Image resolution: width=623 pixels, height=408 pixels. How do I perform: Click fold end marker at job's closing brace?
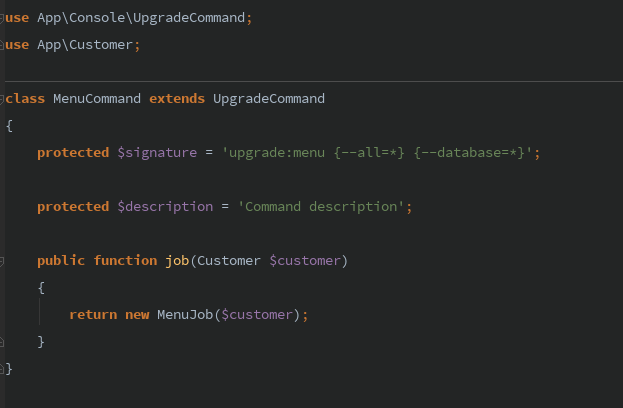click(3, 342)
